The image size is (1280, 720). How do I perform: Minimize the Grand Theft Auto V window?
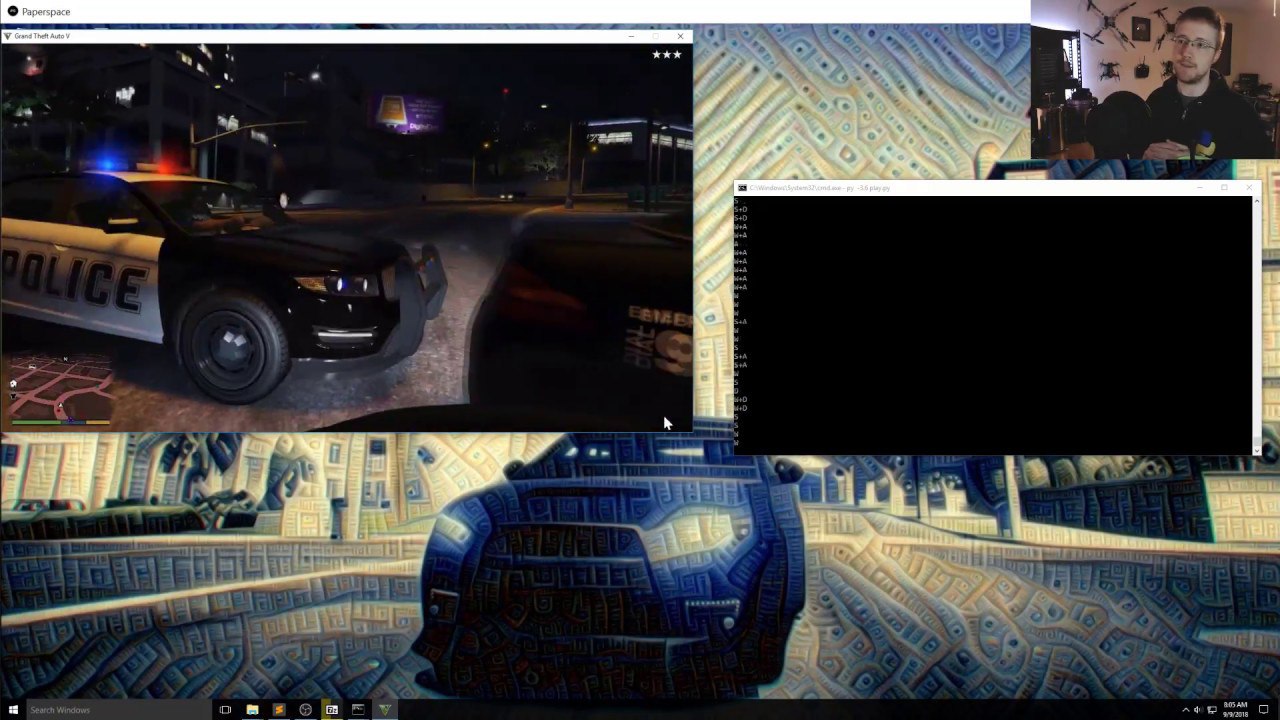tap(631, 36)
